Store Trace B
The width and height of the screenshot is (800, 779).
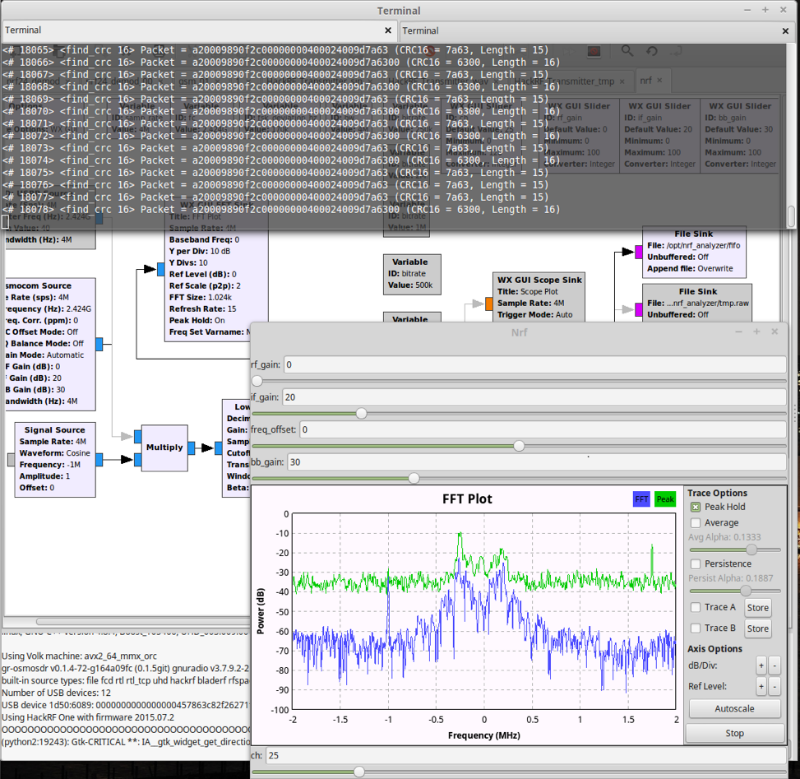click(757, 629)
